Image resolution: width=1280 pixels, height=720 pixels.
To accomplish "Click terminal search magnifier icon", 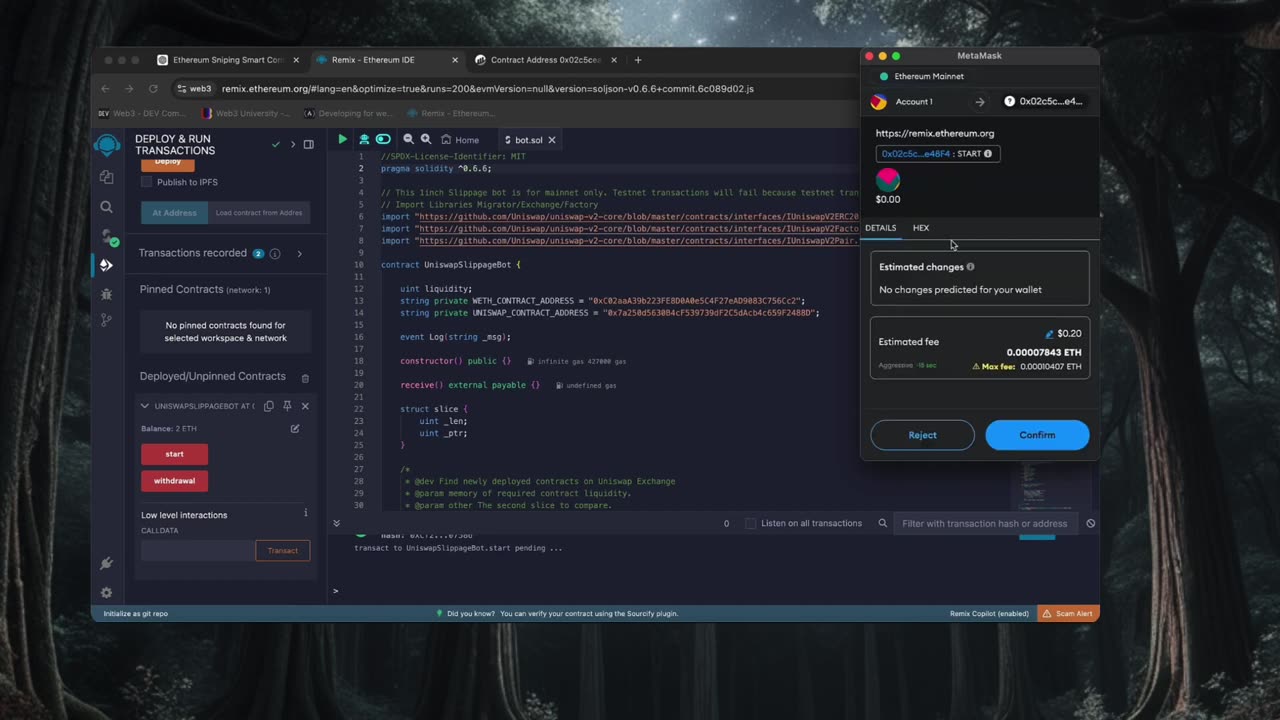I will tap(883, 523).
